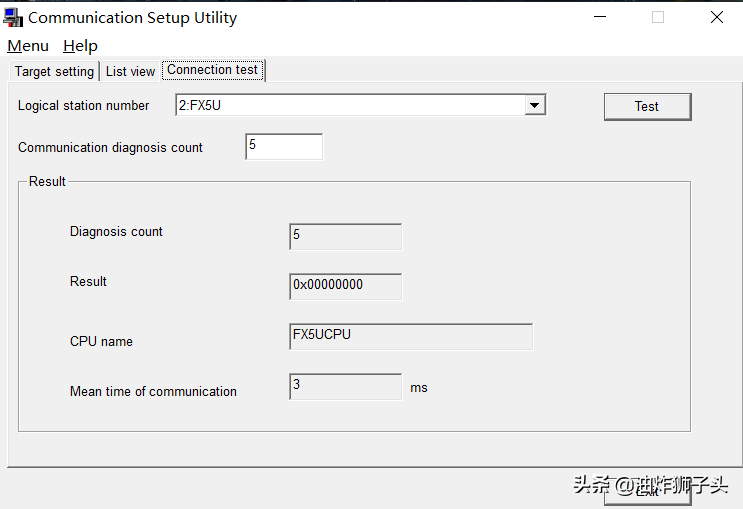Click the CPU name field FX5UCPU

[x=410, y=336]
